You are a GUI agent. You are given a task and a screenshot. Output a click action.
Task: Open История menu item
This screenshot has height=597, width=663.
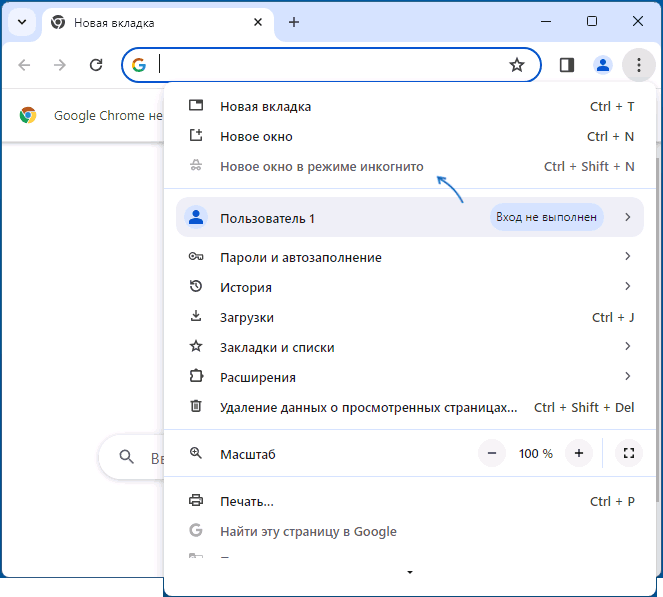click(x=409, y=287)
